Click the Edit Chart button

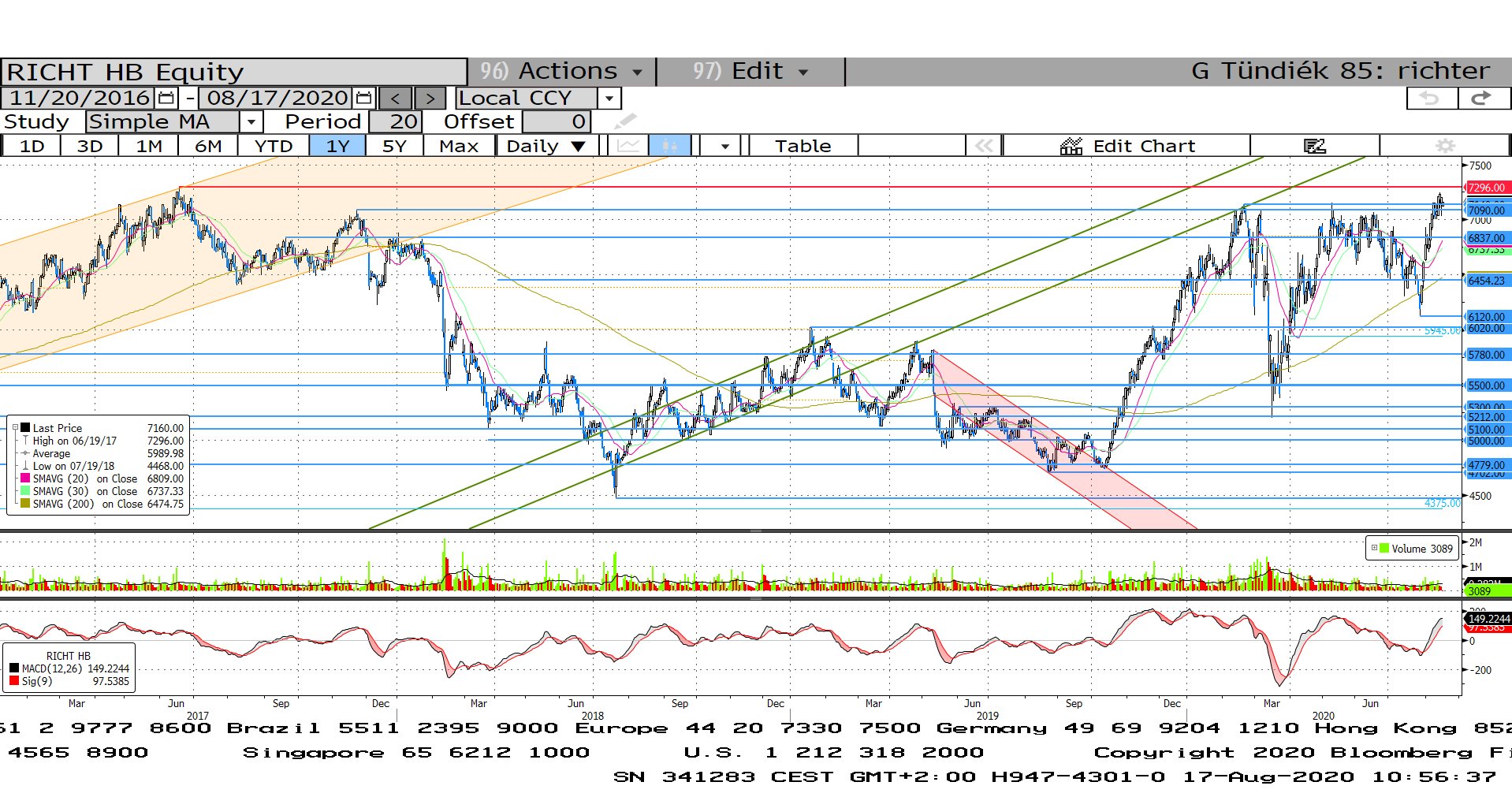(1127, 146)
